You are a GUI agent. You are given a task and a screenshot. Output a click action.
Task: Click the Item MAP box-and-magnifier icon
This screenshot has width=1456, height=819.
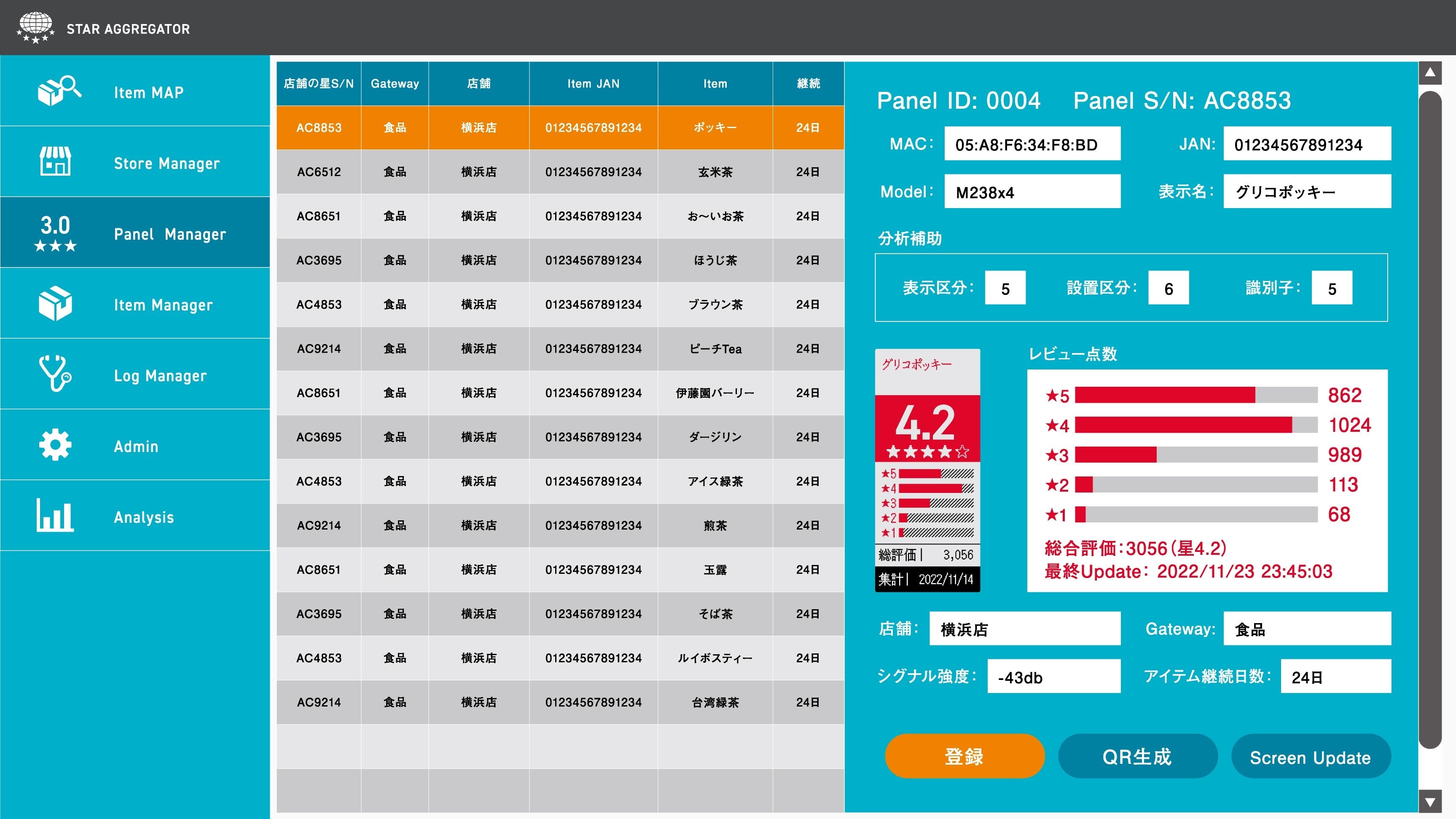click(x=59, y=91)
